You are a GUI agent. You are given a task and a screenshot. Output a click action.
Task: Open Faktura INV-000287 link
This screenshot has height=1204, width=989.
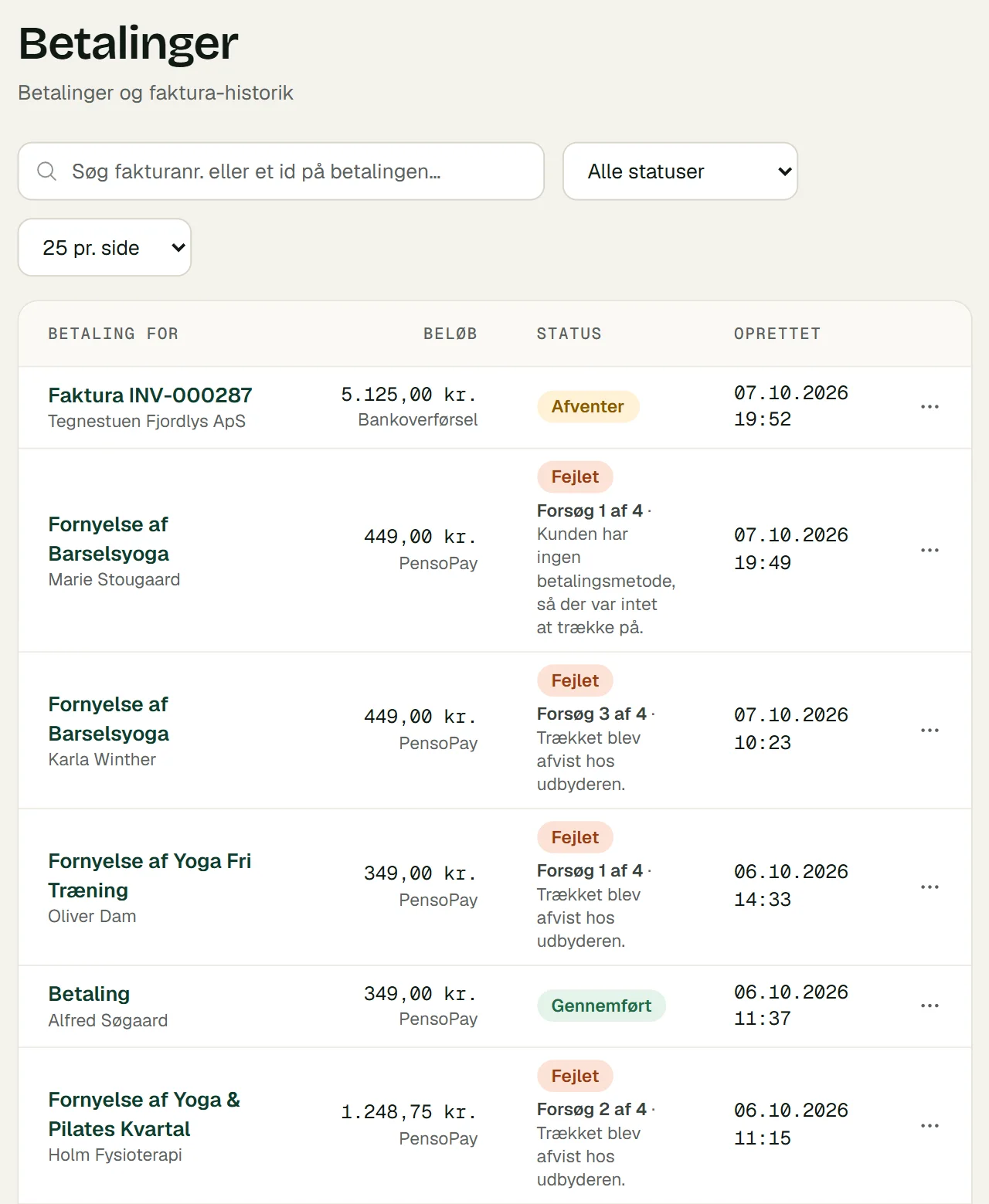150,395
